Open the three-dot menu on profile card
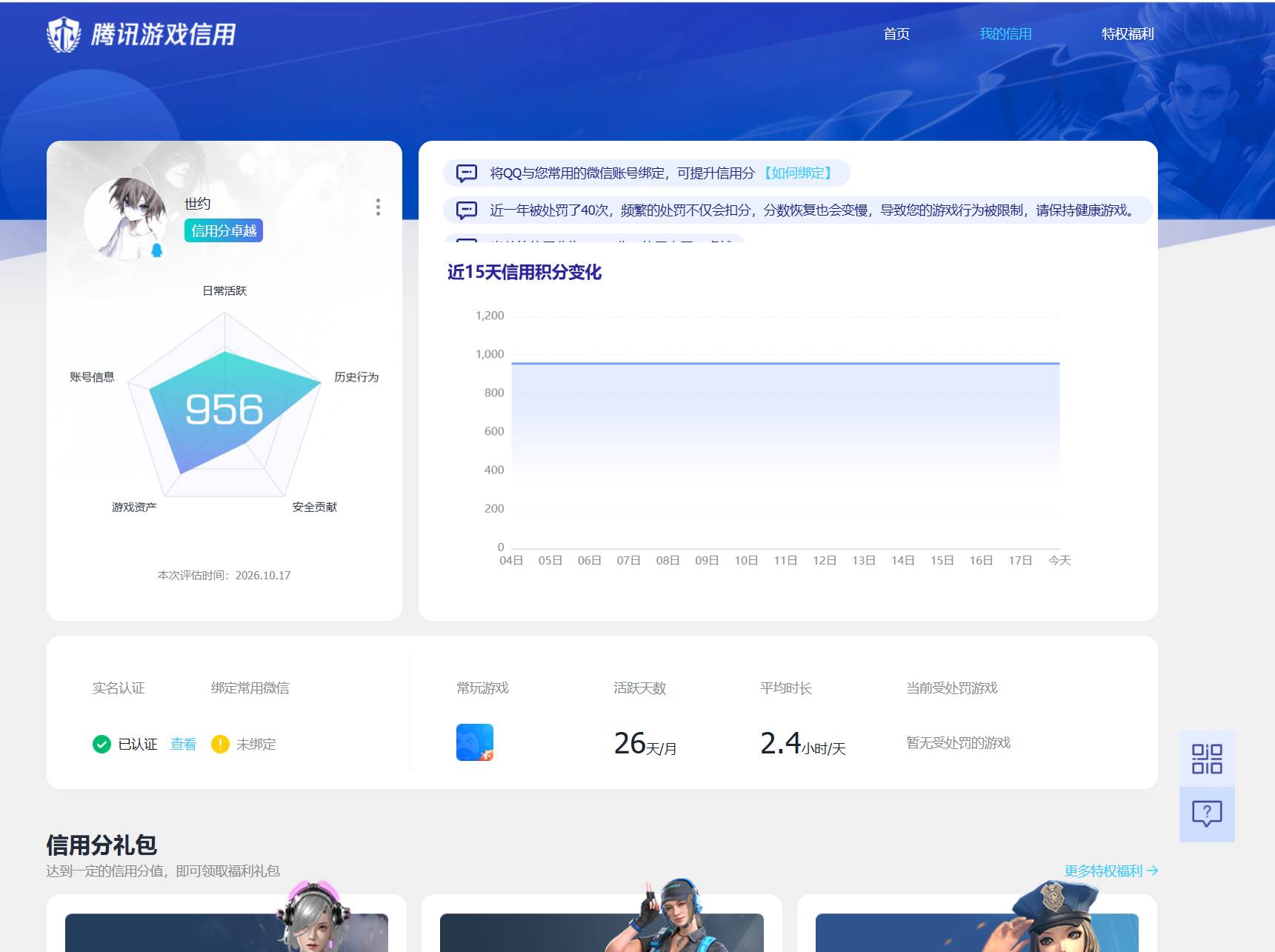 pos(378,207)
